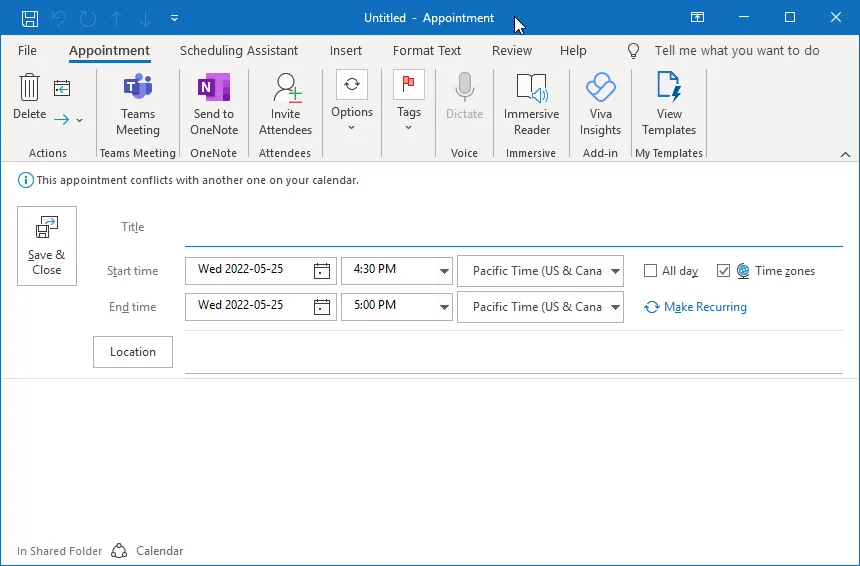Open the 5:00 PM end time dropdown

coord(444,307)
